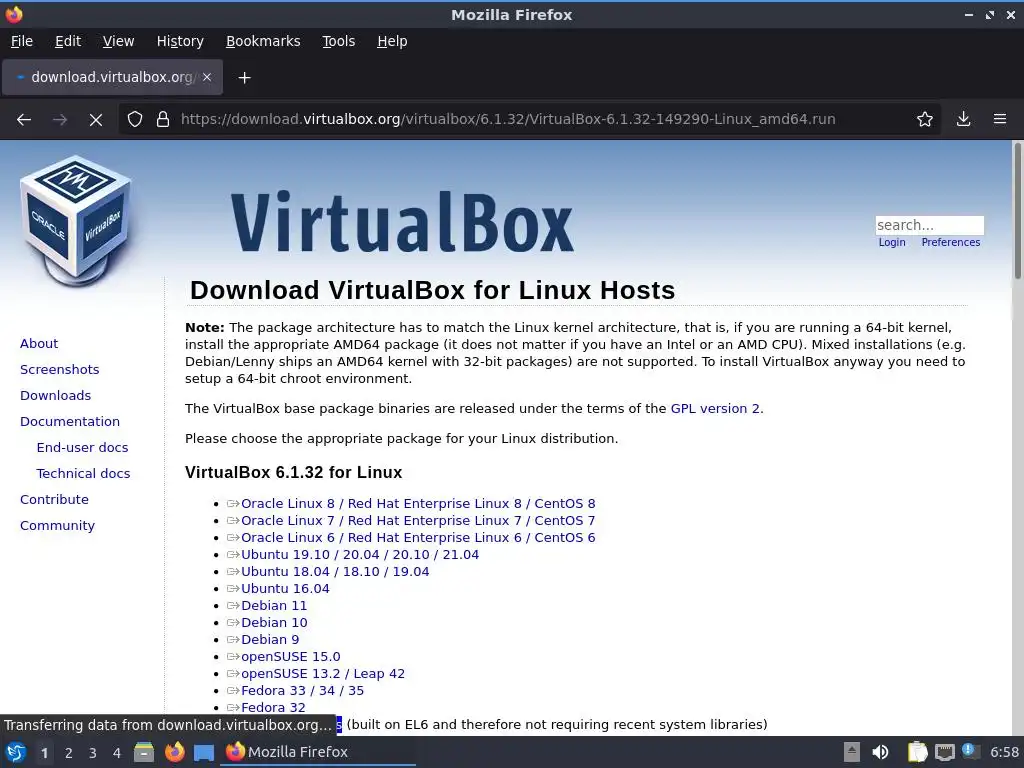
Task: Download Oracle Linux 8 / RHEL 8 package
Action: coord(418,504)
